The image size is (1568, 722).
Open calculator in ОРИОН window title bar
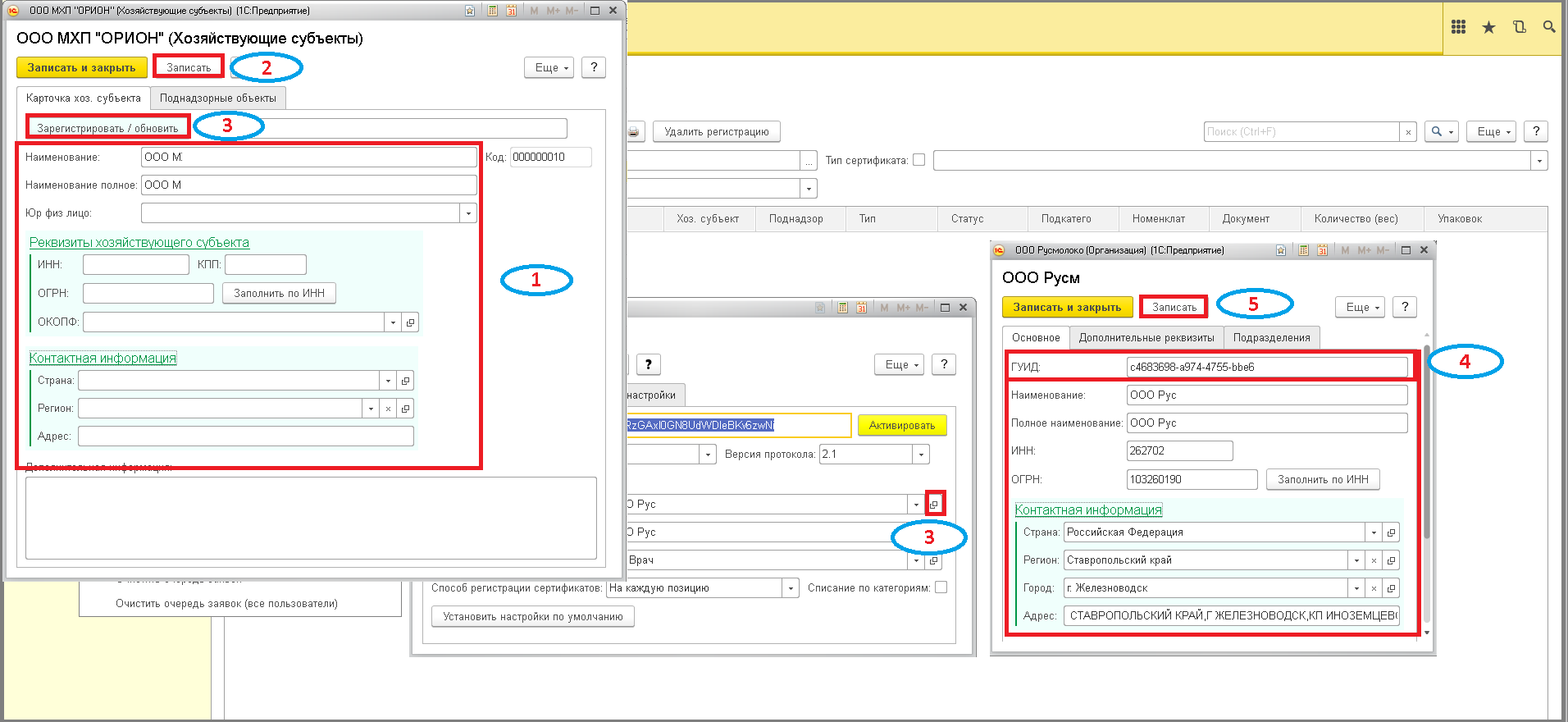pos(492,11)
